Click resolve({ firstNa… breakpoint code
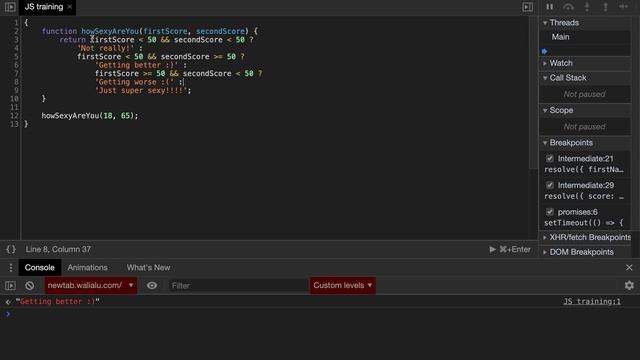 (584, 169)
